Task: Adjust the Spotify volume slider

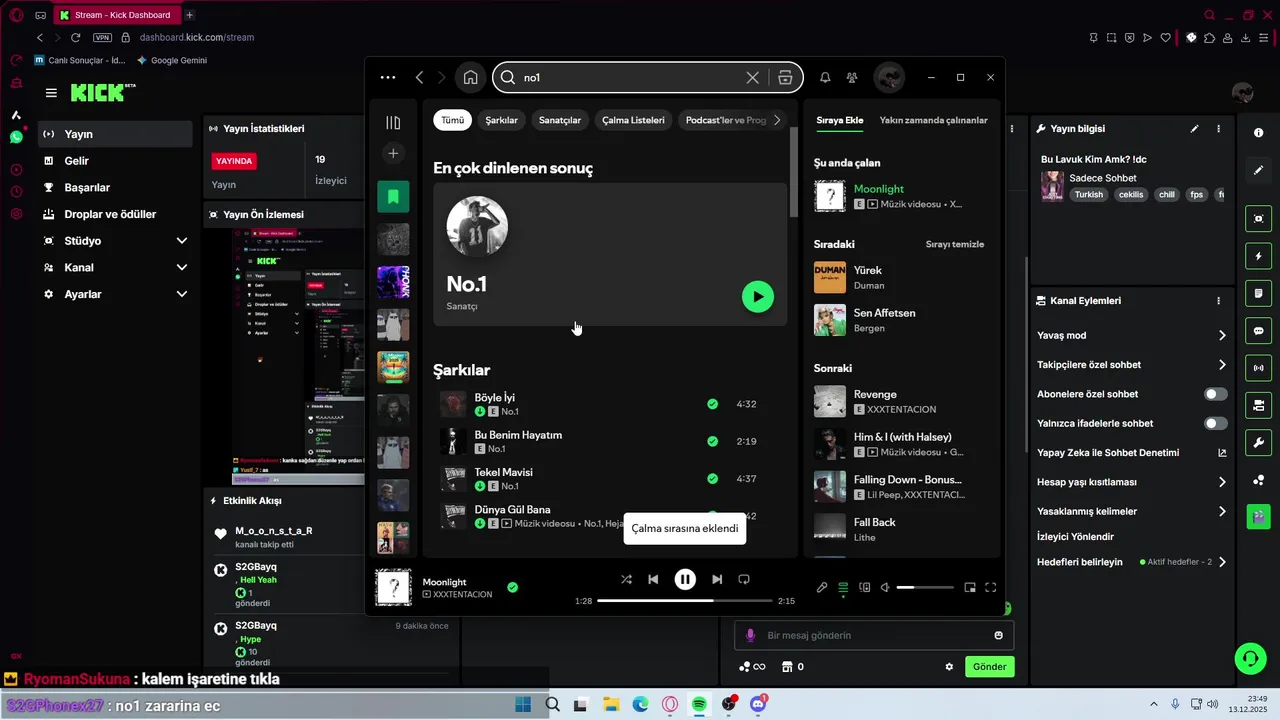Action: (x=923, y=588)
